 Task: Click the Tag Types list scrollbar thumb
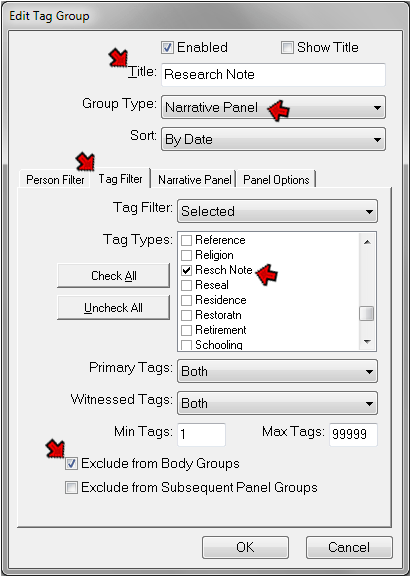coord(367,314)
